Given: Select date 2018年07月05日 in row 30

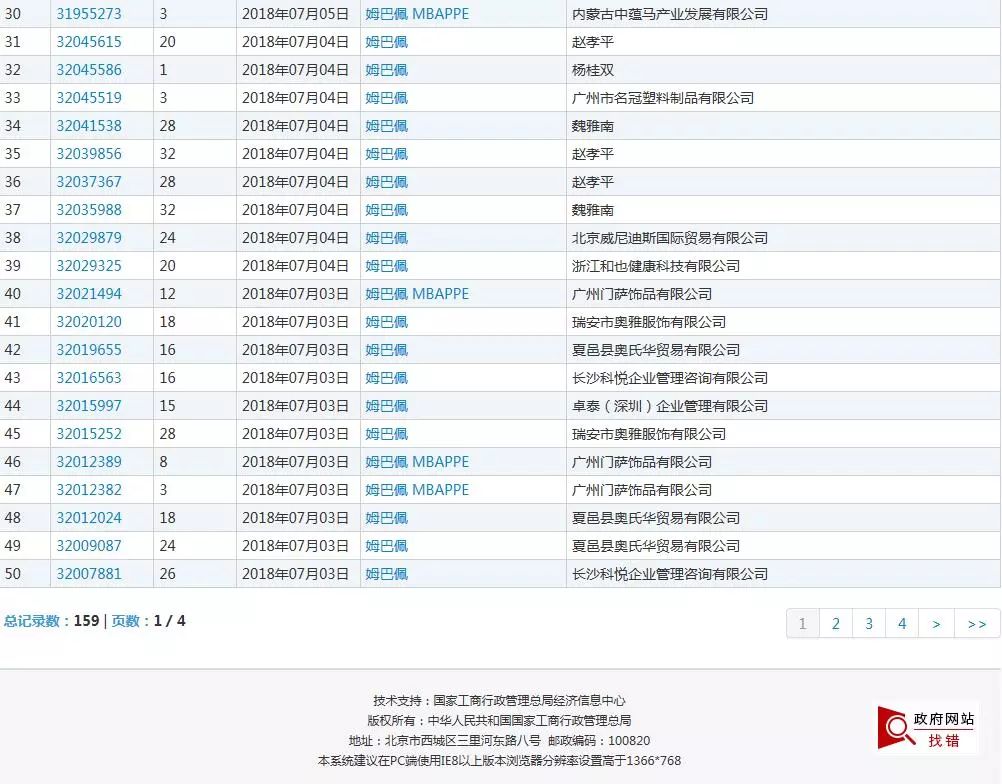Looking at the screenshot, I should (295, 14).
